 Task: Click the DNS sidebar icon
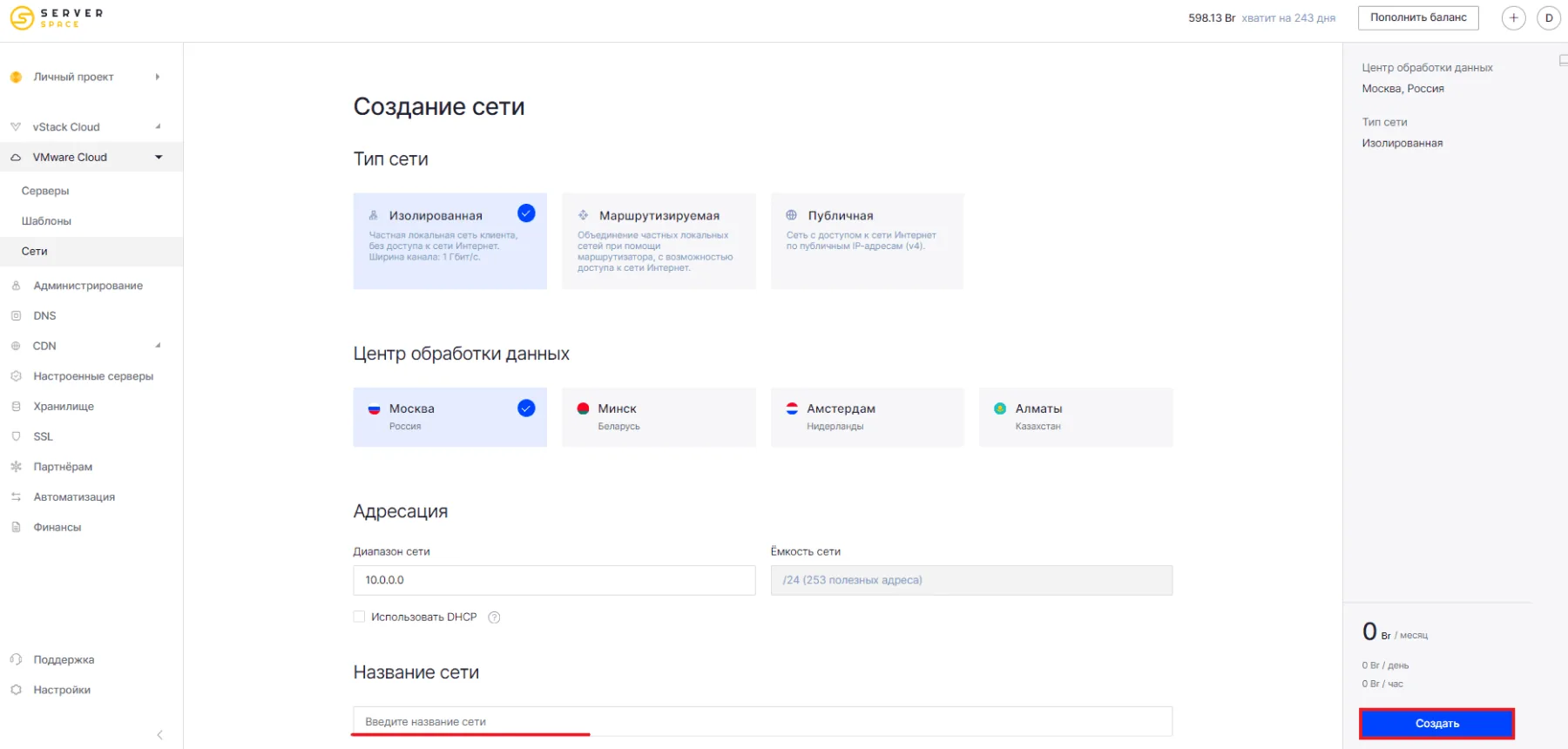pos(16,316)
